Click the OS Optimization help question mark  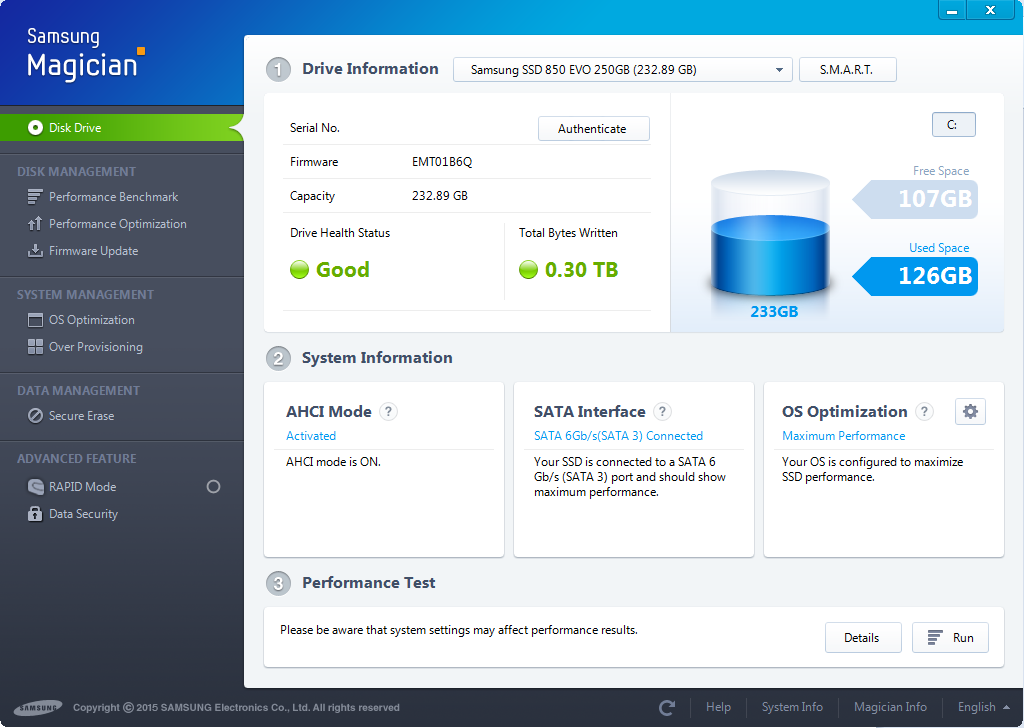924,412
